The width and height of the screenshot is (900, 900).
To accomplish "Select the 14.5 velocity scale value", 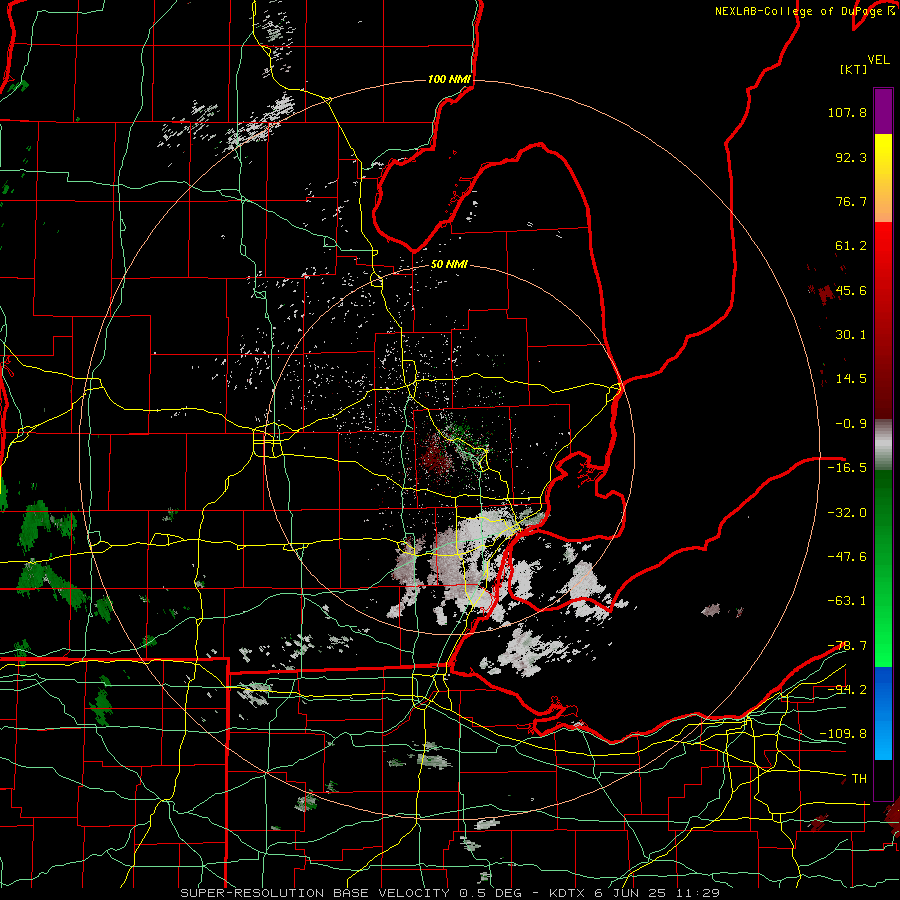I will point(851,379).
